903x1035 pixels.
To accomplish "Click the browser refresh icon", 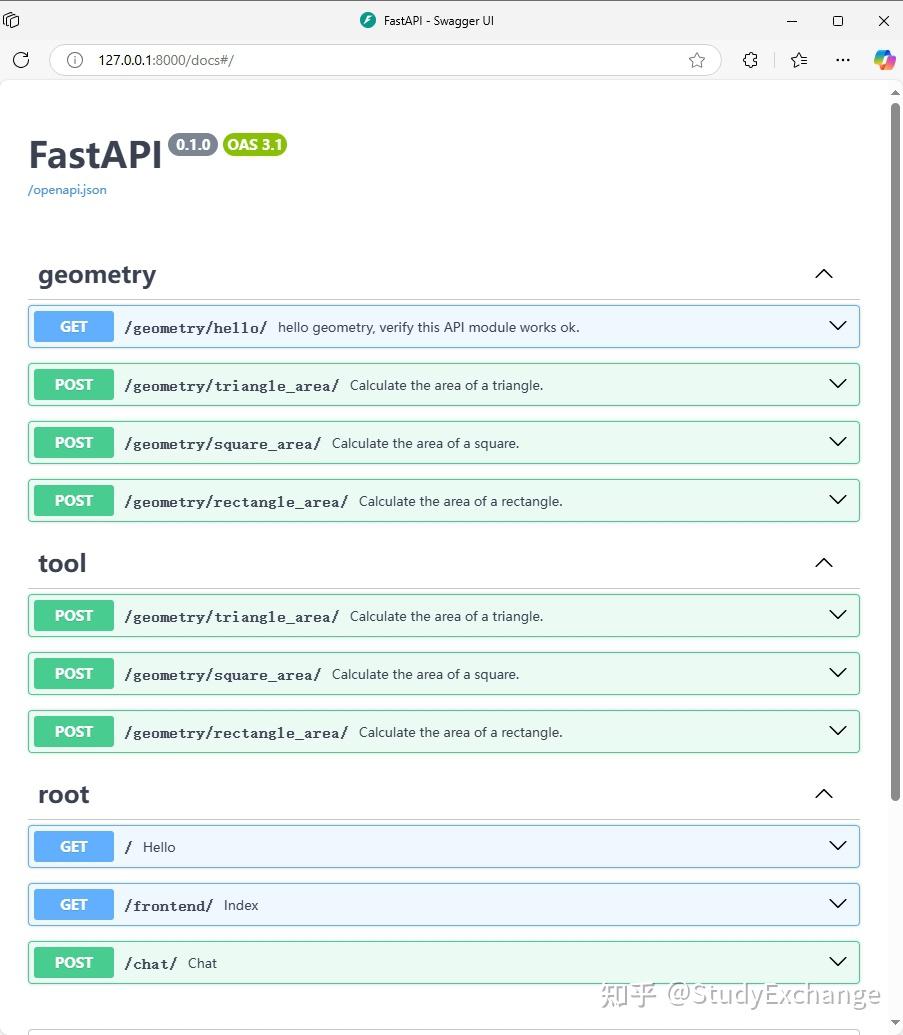I will tap(21, 60).
